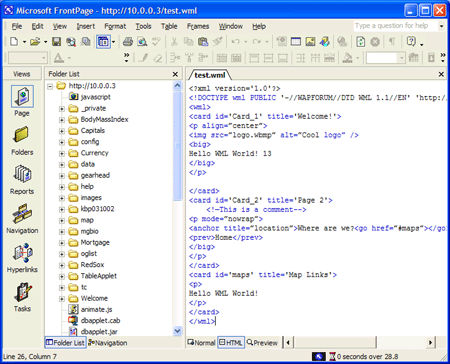The image size is (450, 364).
Task: Click the Insert Picture From File icon
Action: pos(310,42)
